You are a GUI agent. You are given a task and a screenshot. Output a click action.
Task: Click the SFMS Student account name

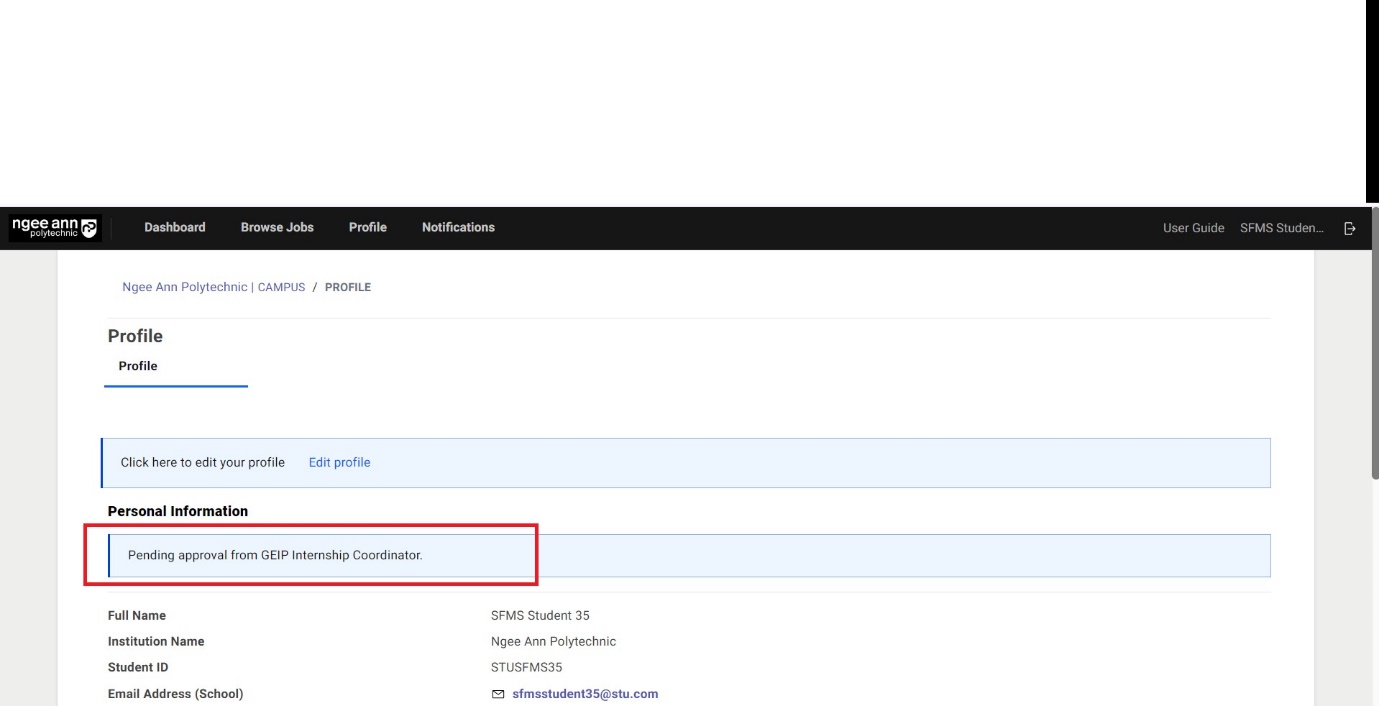[x=1281, y=228]
